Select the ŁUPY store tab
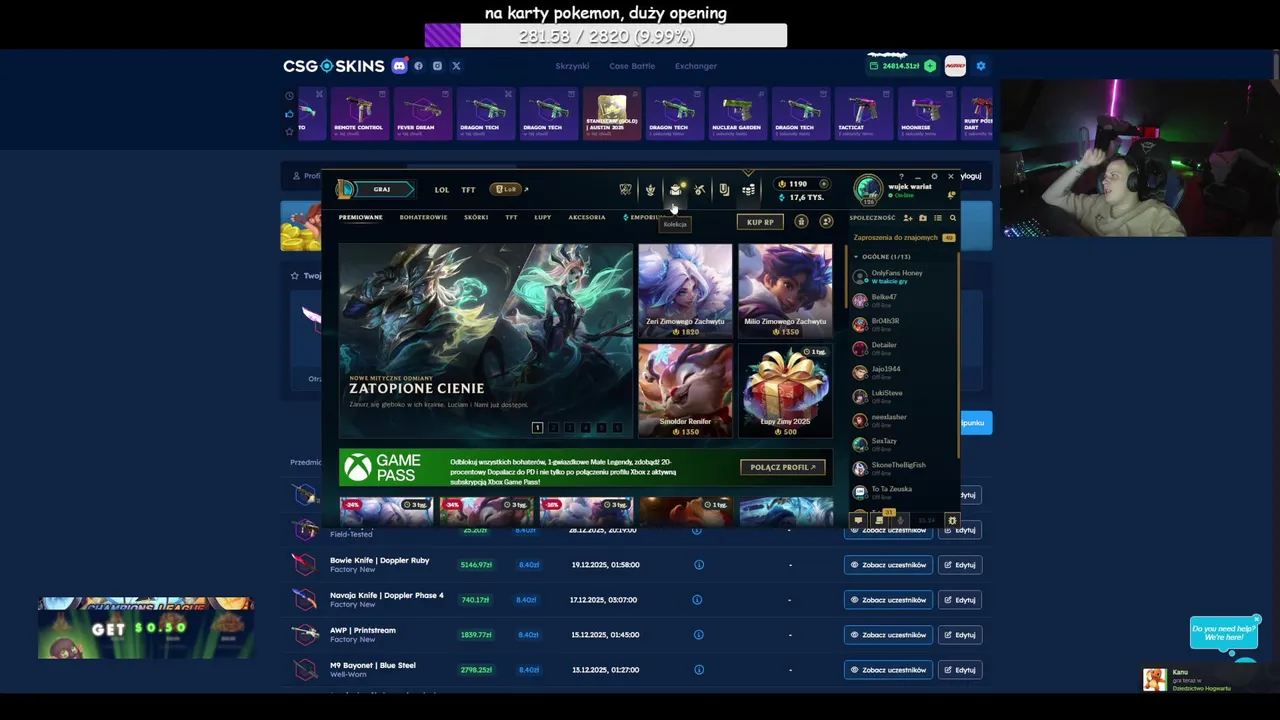1280x720 pixels. point(543,217)
